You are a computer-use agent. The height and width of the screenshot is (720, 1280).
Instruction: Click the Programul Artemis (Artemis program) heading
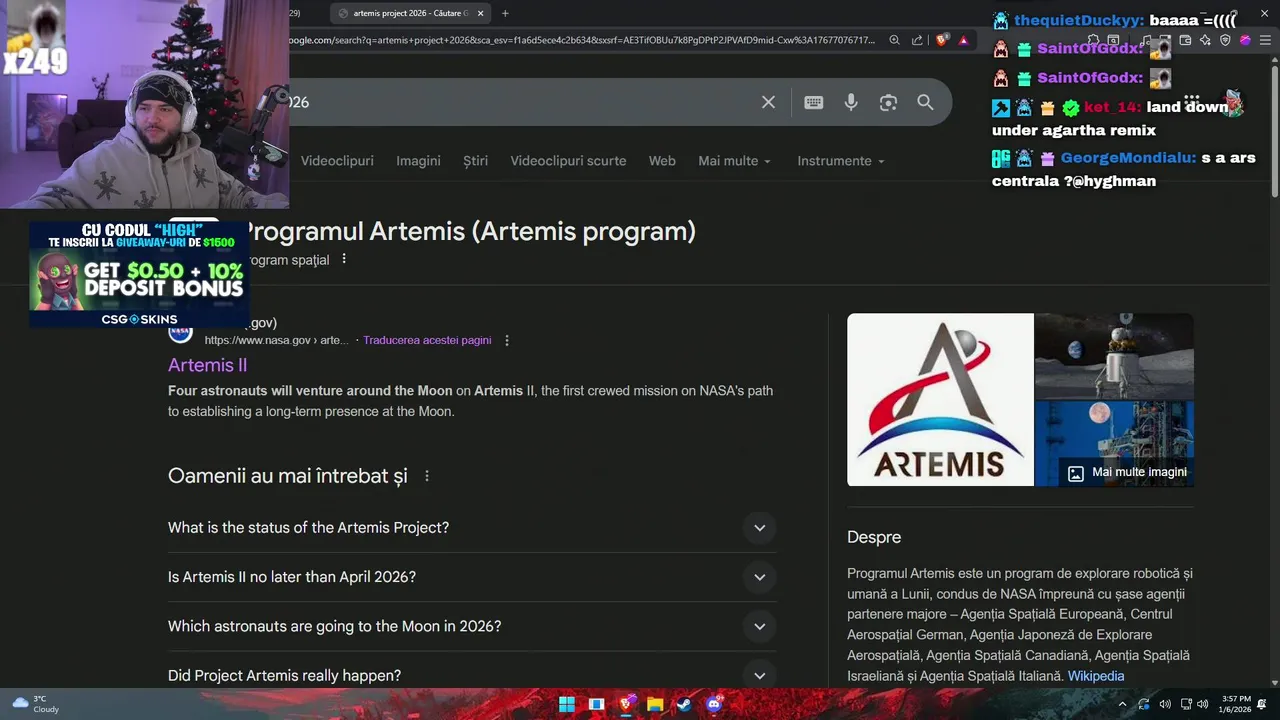click(470, 231)
